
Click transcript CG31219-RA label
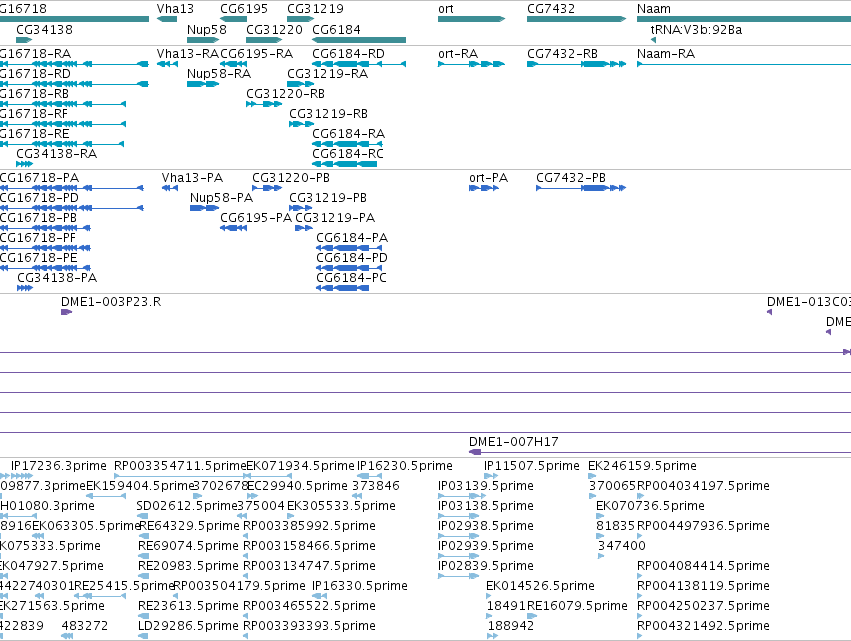click(x=327, y=74)
